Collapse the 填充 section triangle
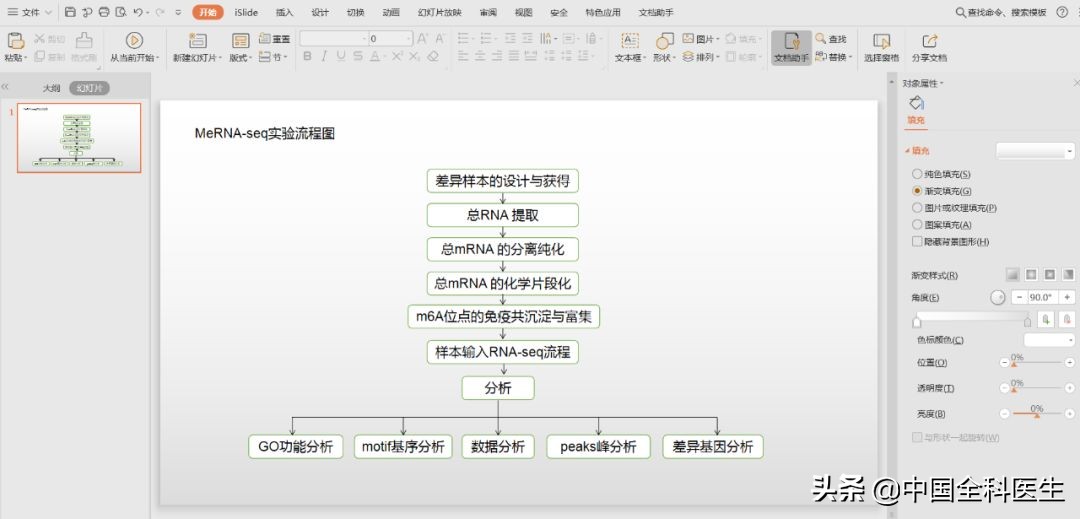 (907, 151)
